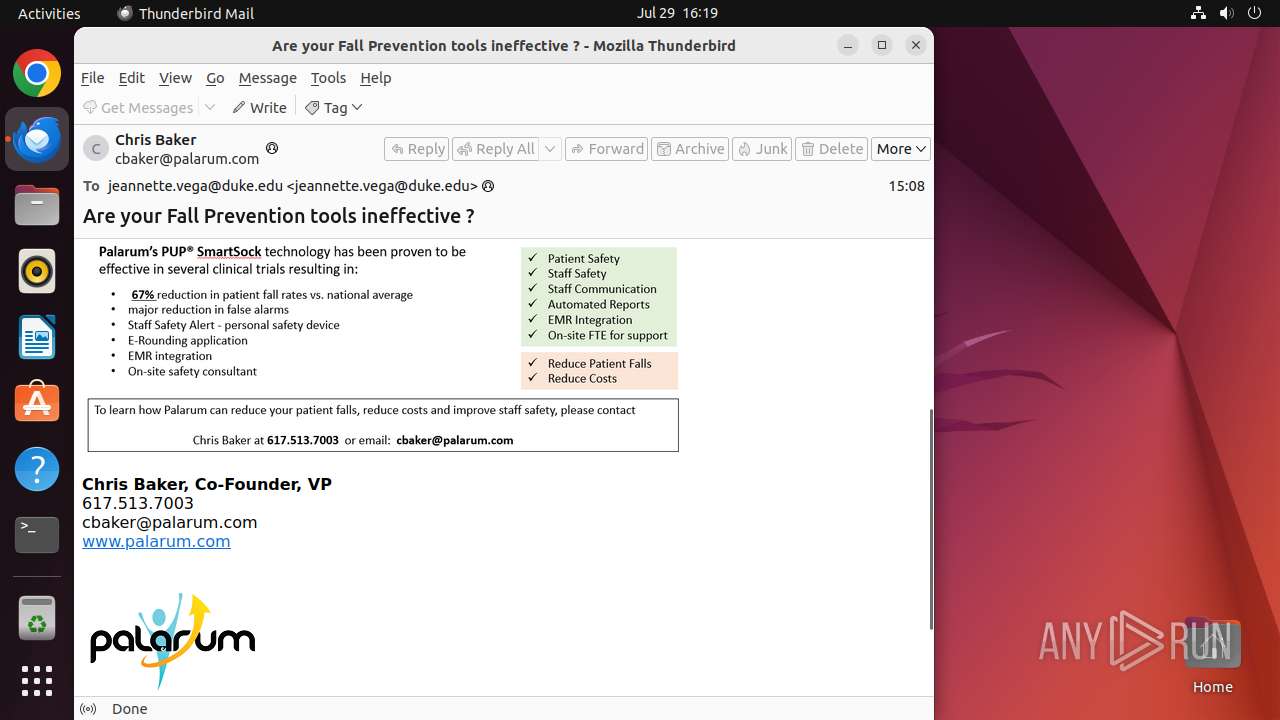Screen dimensions: 1280x720
Task: Click the Palarum logo image
Action: coord(172,640)
